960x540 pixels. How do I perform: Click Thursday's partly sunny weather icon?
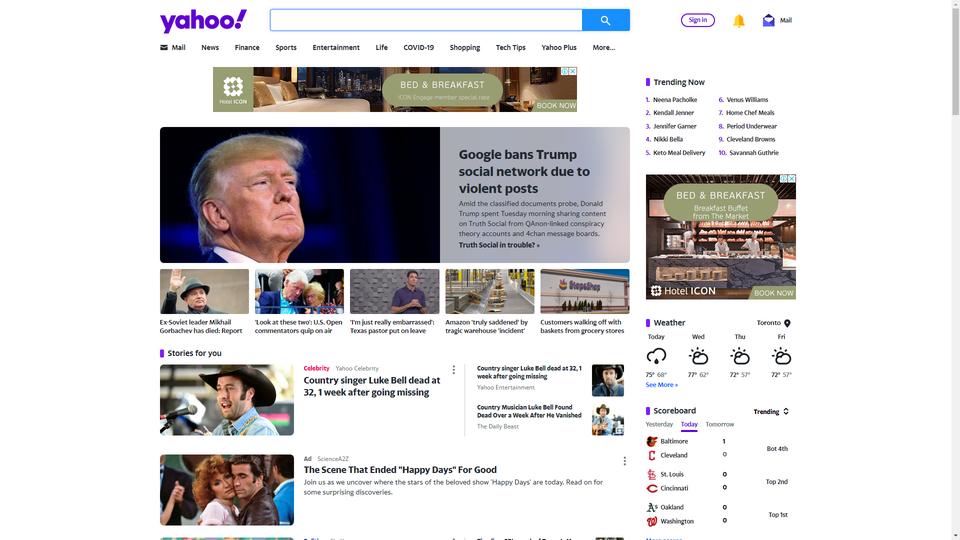(740, 356)
